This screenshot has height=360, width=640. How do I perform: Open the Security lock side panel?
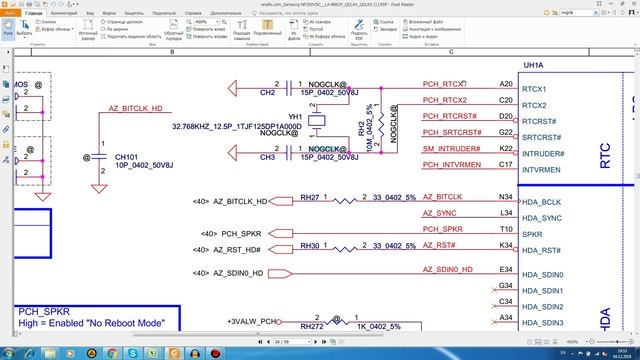pos(6,144)
